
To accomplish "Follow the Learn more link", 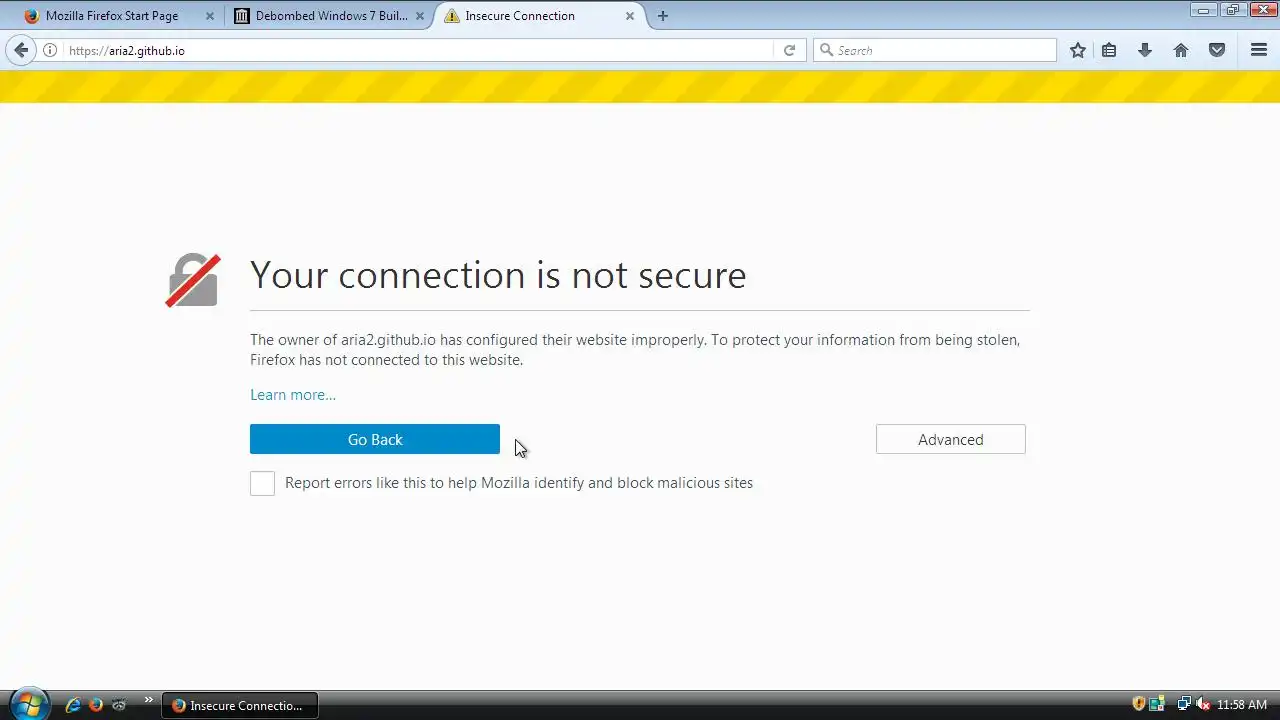I will click(293, 395).
